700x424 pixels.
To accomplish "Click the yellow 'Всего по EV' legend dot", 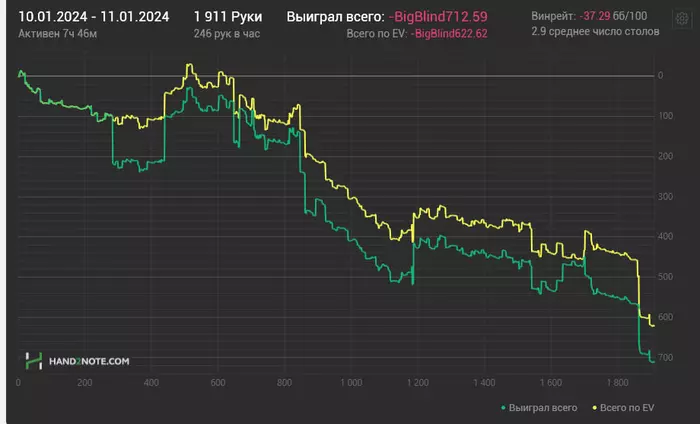I will point(595,408).
